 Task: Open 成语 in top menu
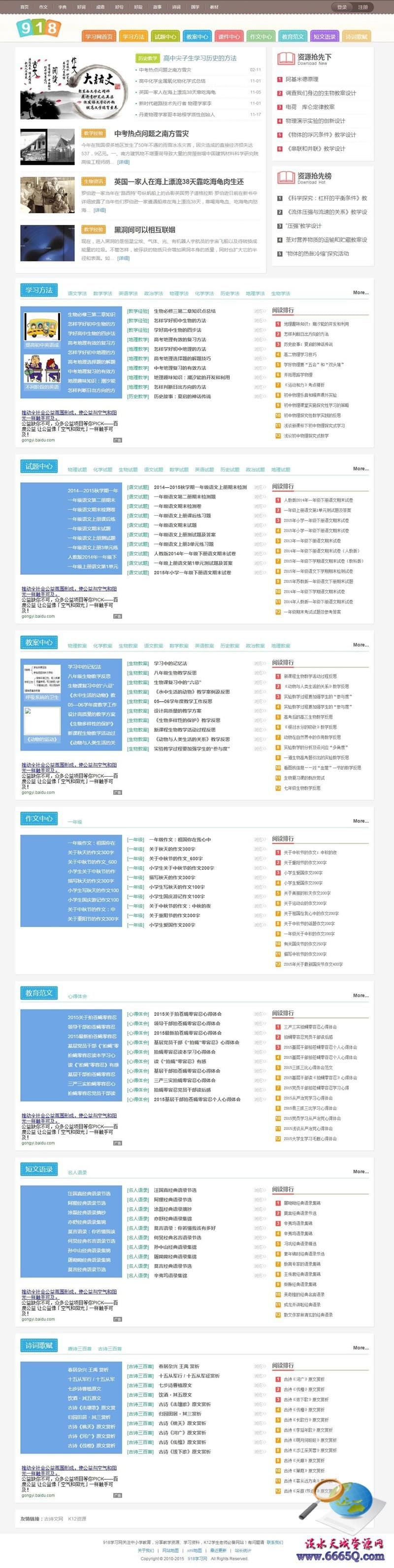point(100,7)
